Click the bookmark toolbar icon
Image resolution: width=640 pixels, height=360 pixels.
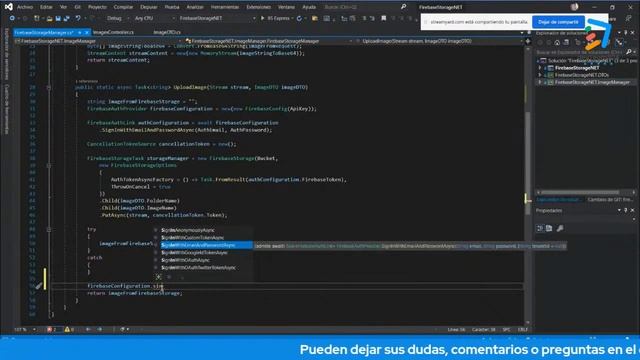pyautogui.click(x=384, y=18)
